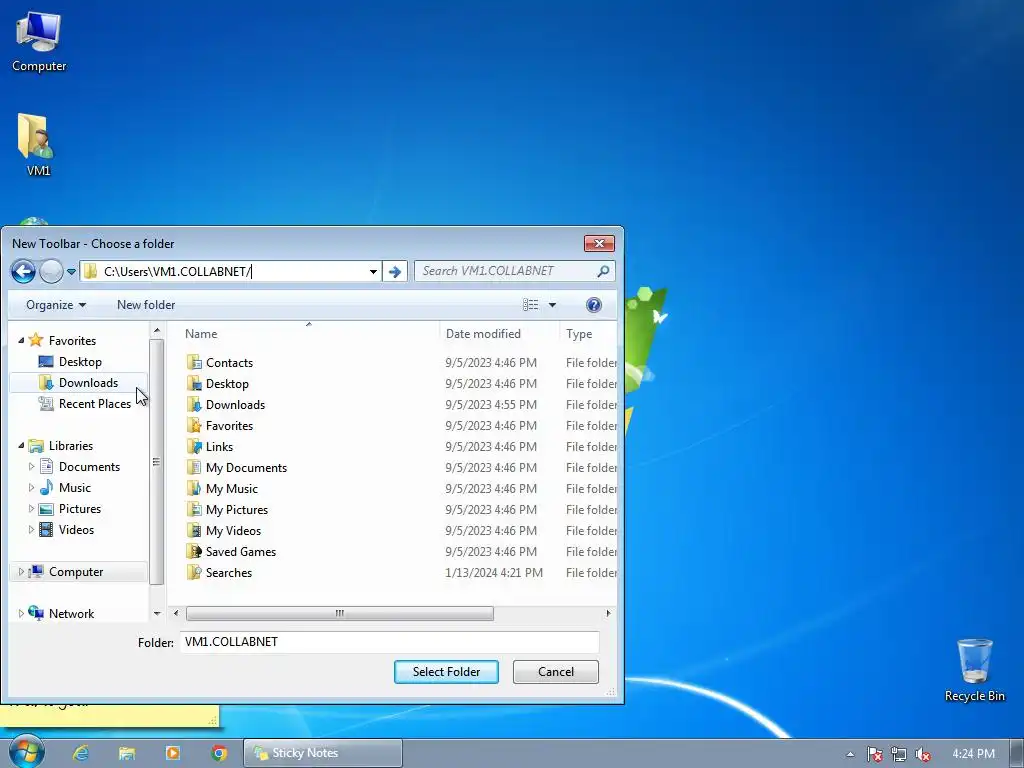
Task: Sort by the Type column header
Action: tap(579, 334)
